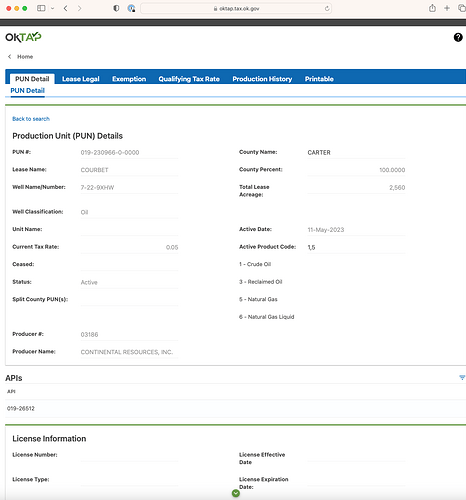466x500 pixels.
Task: Click the Home back chevron
Action: pos(10,57)
